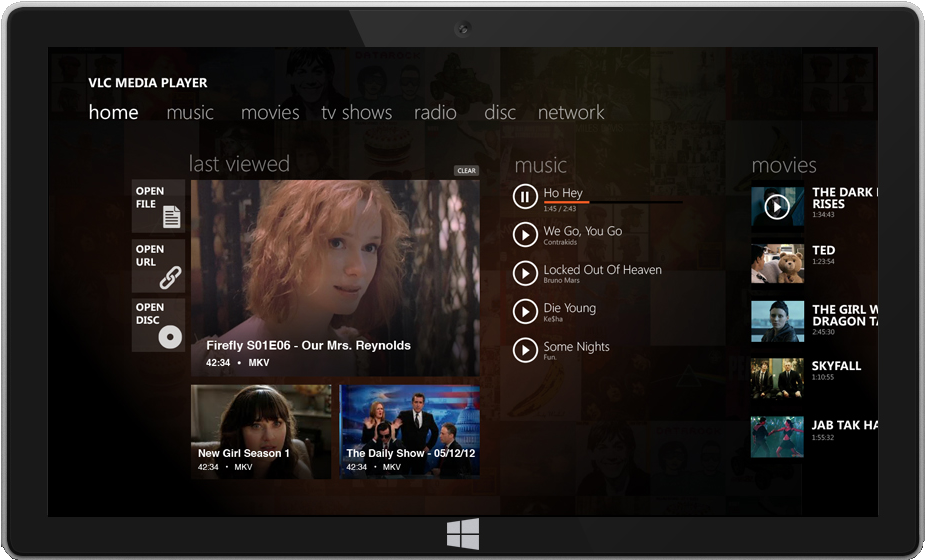Click the Die Young title text

click(x=569, y=308)
